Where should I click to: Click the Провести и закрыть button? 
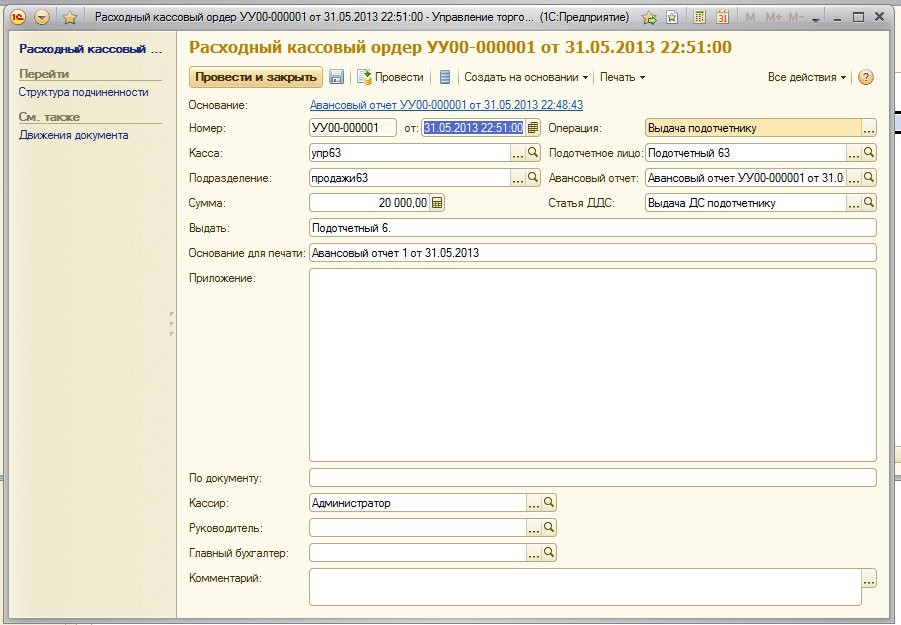click(255, 77)
